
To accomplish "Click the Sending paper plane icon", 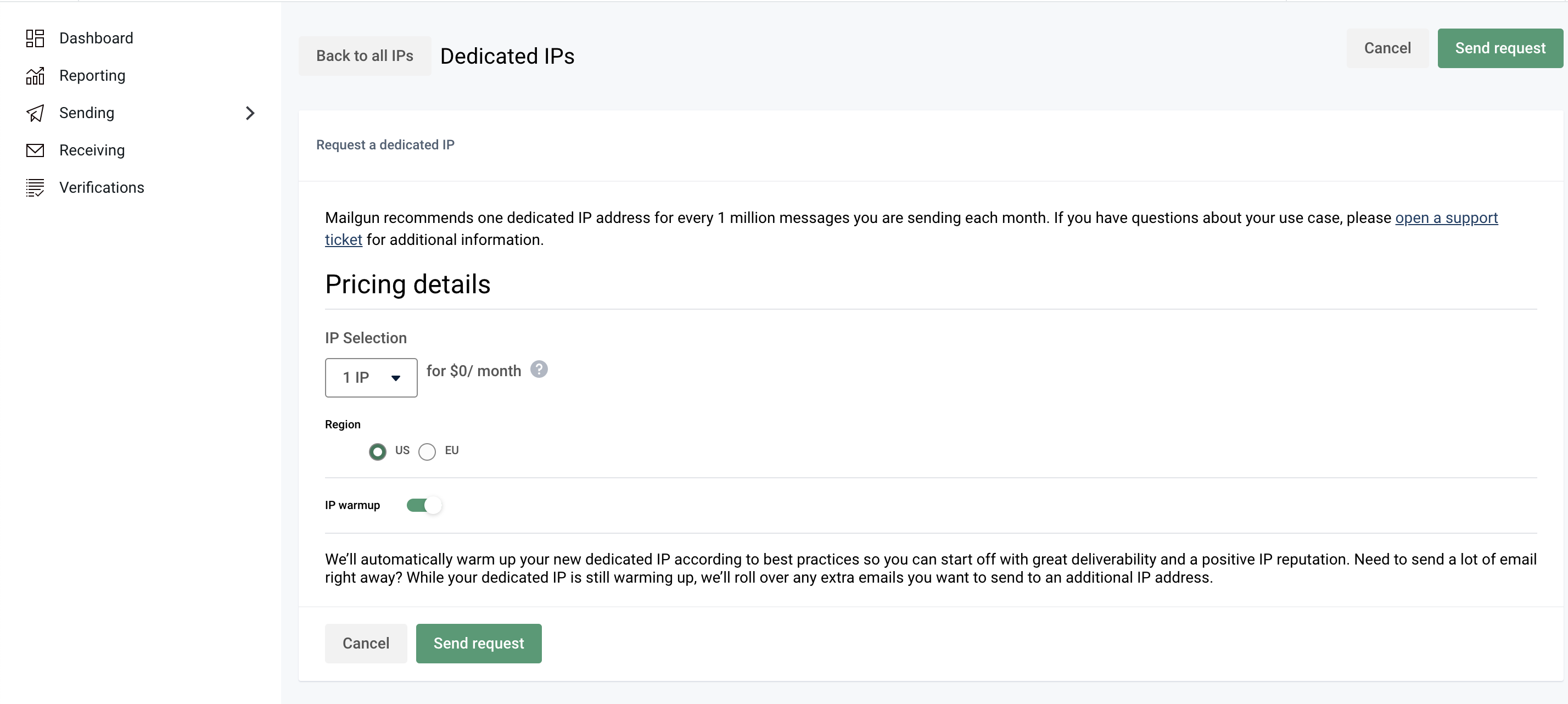I will (x=35, y=113).
